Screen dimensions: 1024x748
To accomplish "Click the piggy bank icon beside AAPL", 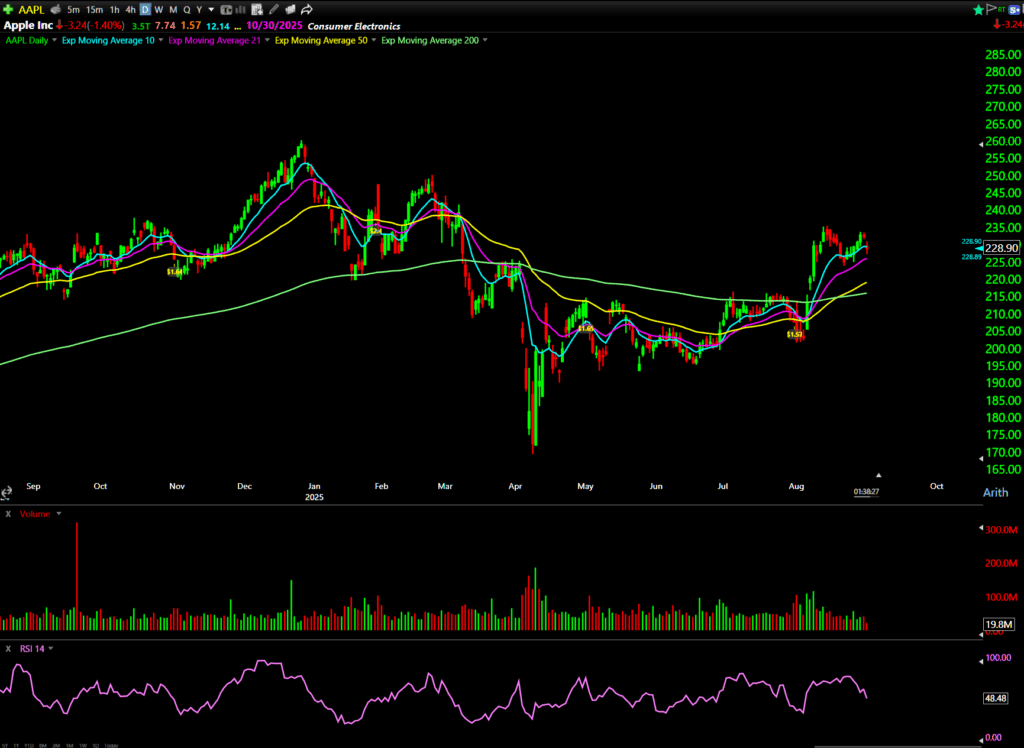I will coord(56,10).
